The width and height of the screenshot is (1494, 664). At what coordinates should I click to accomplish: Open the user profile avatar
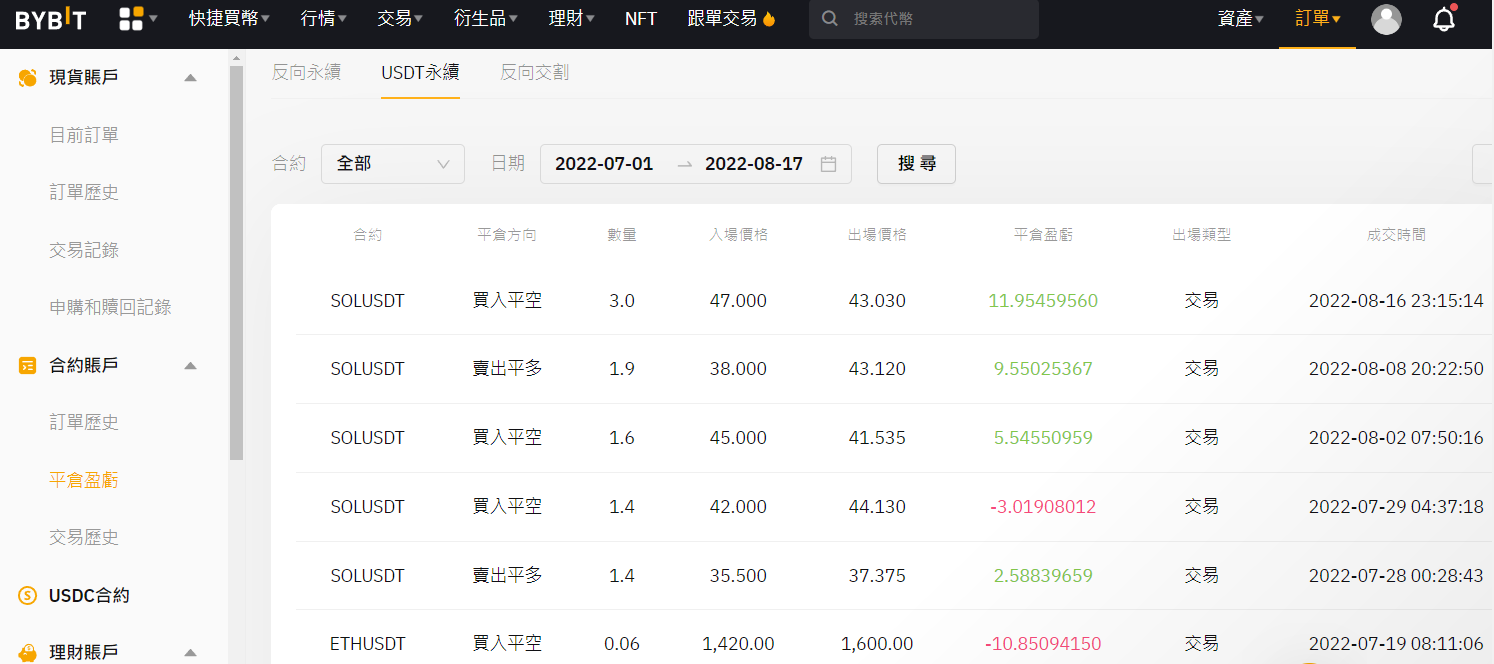(x=1386, y=19)
